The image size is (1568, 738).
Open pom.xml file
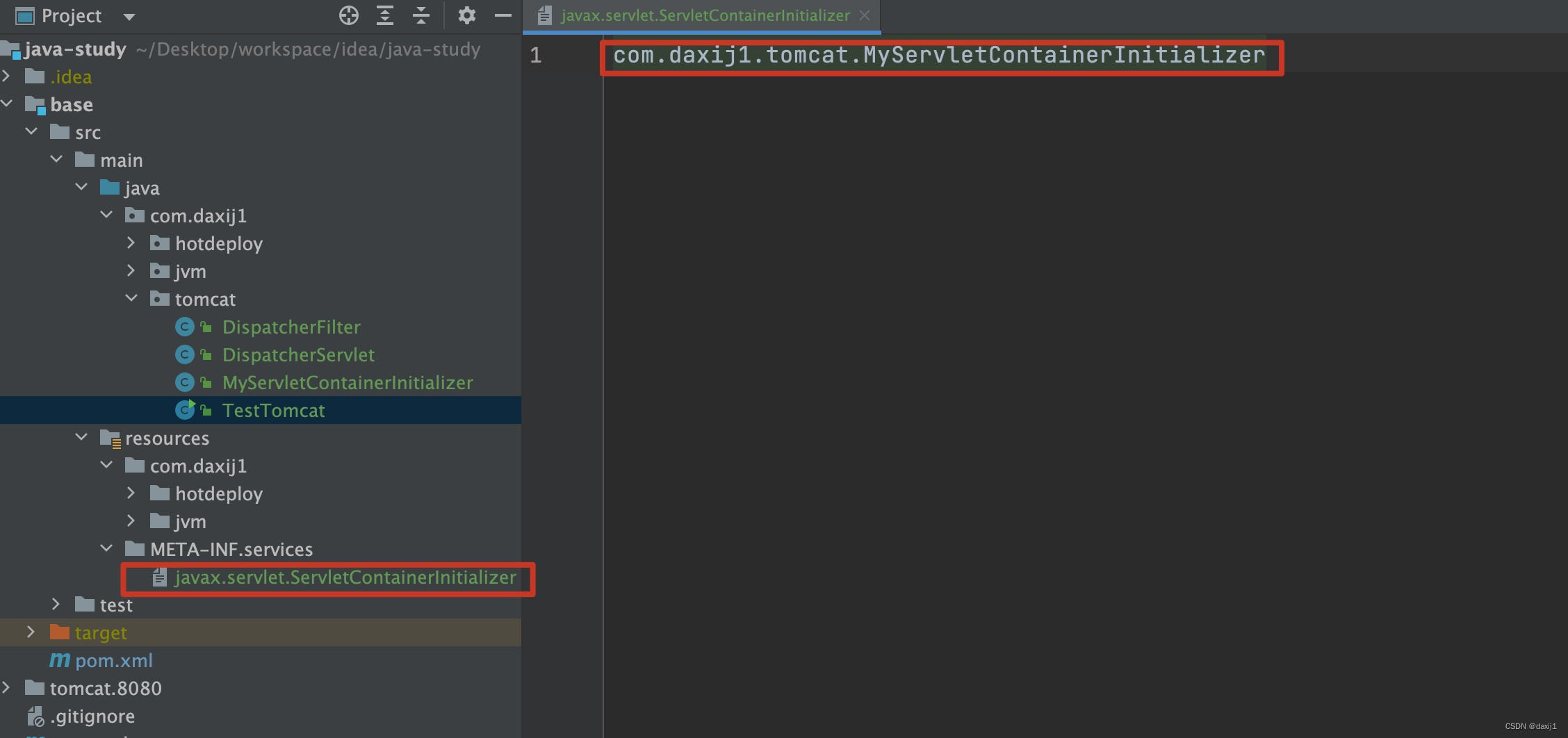[114, 660]
